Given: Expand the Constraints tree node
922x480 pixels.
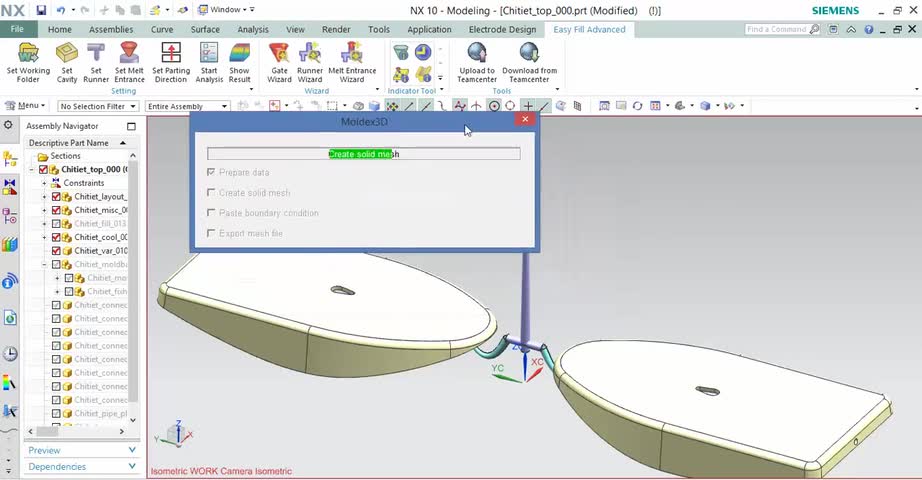Looking at the screenshot, I should pyautogui.click(x=44, y=183).
